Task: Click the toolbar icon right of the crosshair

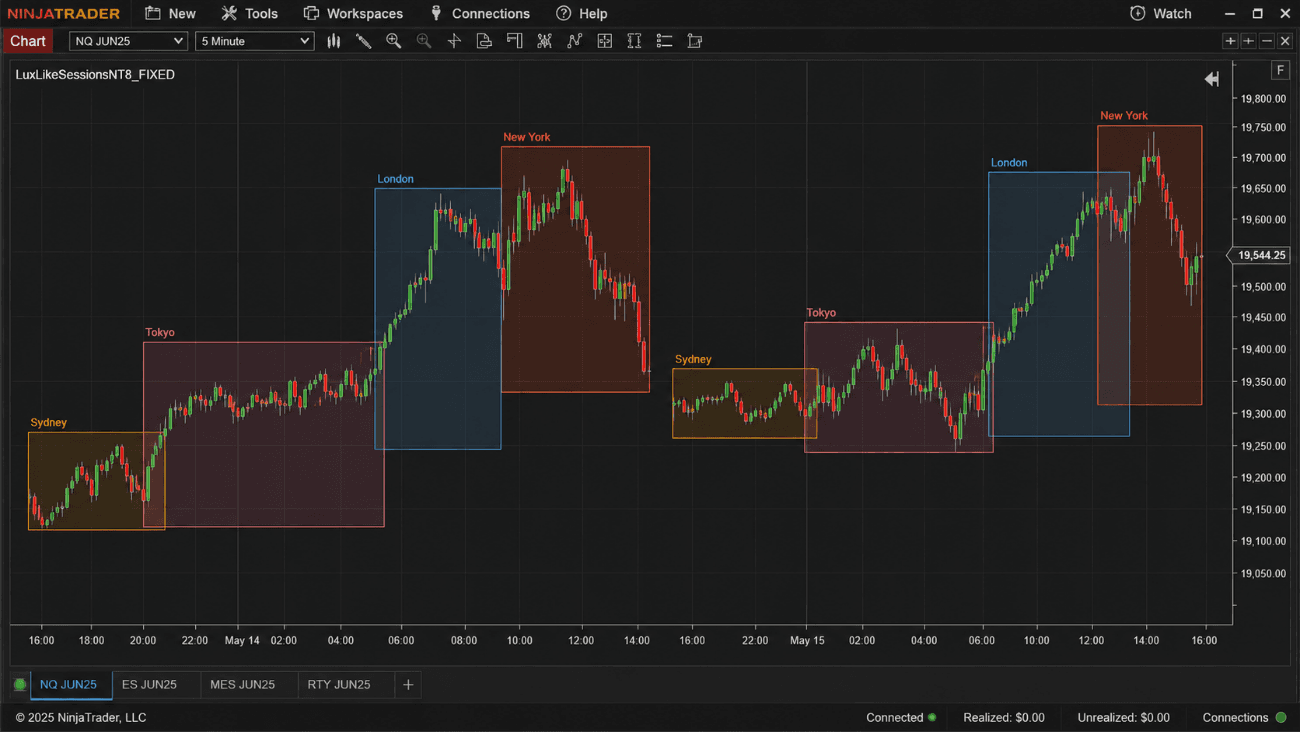Action: tap(484, 41)
